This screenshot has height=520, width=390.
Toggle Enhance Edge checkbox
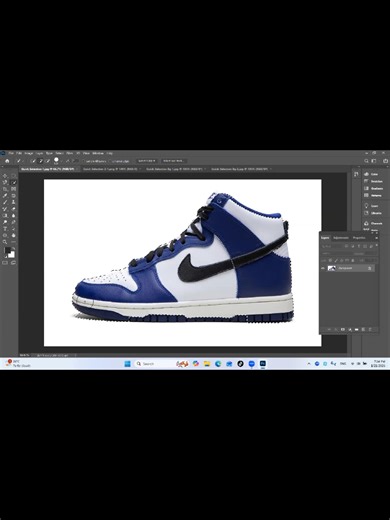pos(111,161)
